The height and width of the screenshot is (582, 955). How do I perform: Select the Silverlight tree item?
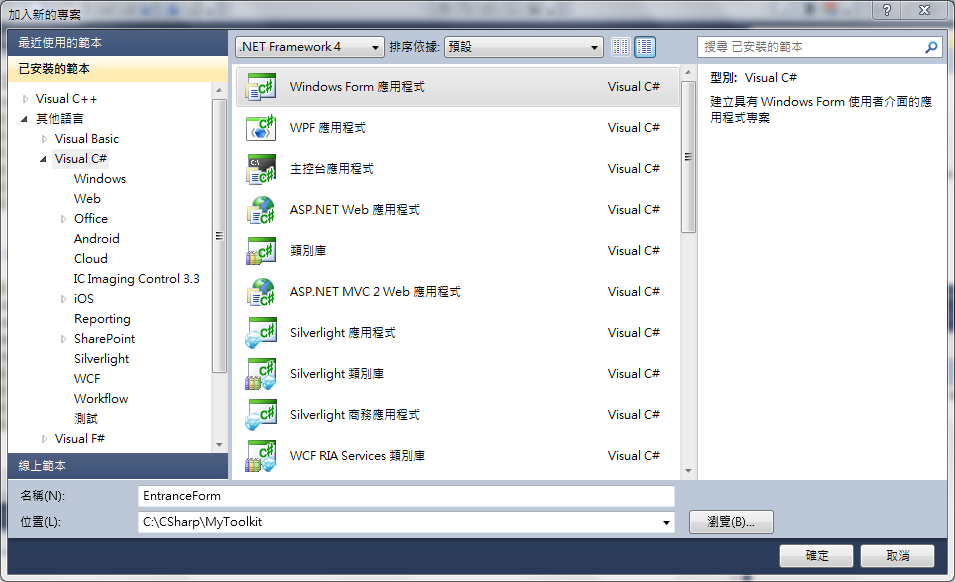coord(102,359)
